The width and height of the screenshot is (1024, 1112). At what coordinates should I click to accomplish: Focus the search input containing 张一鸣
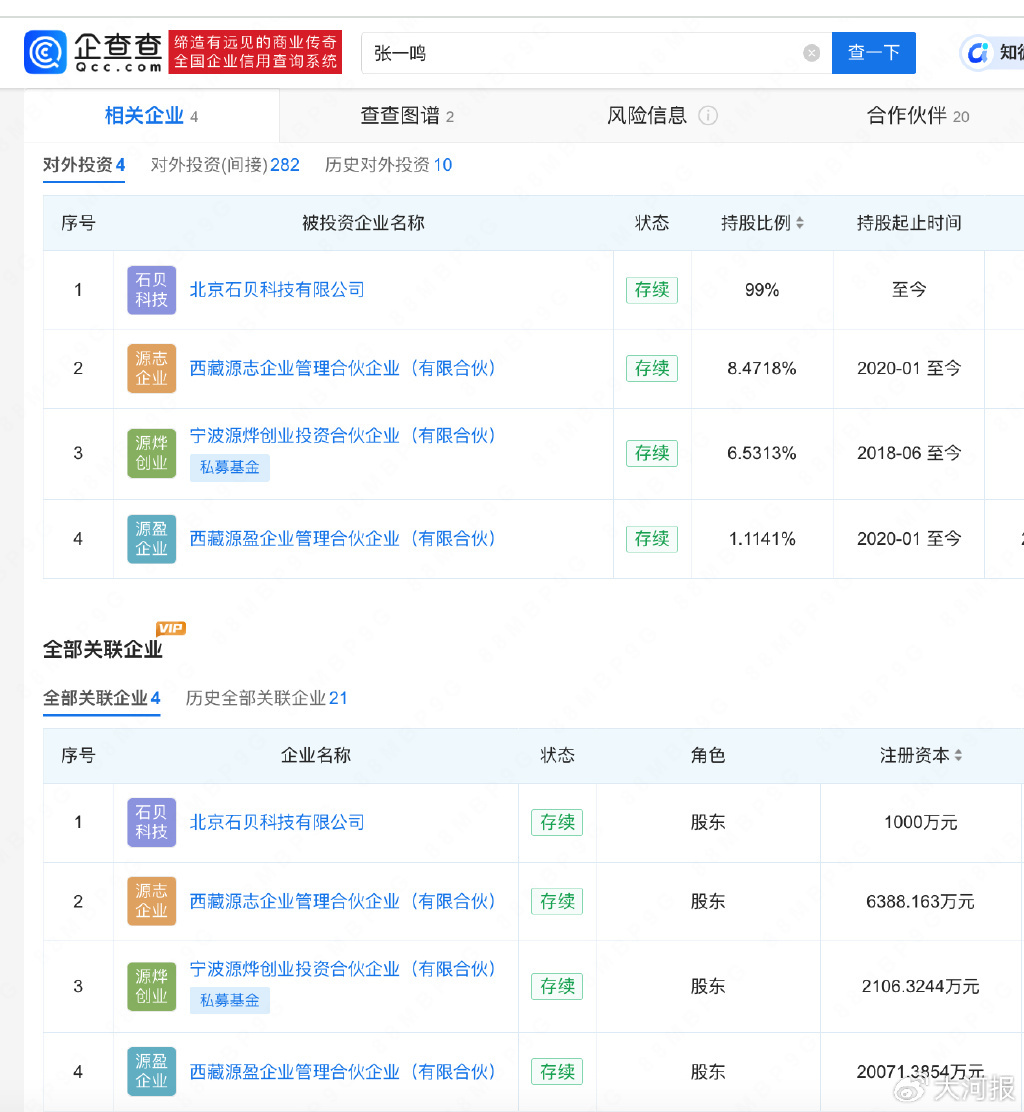pos(596,53)
